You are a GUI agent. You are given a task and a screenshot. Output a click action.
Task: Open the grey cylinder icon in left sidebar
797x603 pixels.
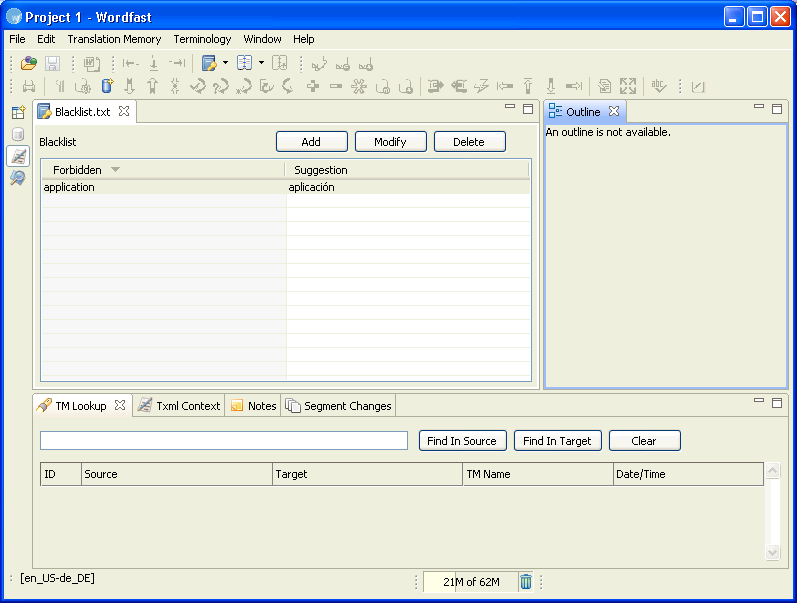click(x=18, y=134)
